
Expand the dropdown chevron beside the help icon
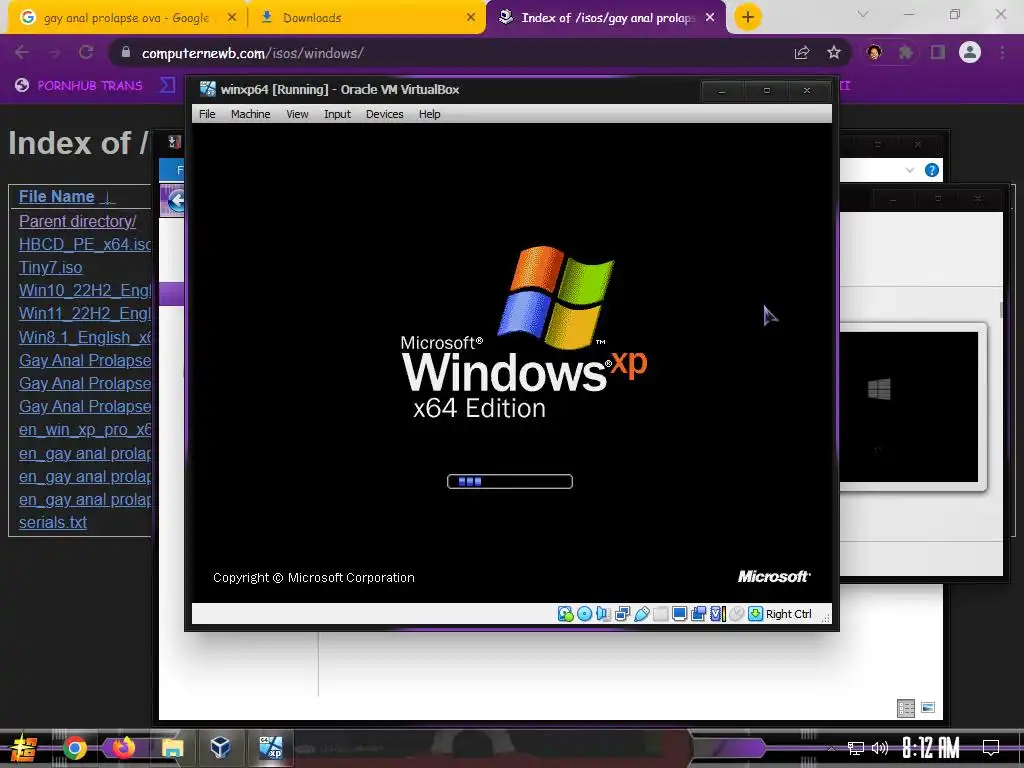(x=910, y=170)
